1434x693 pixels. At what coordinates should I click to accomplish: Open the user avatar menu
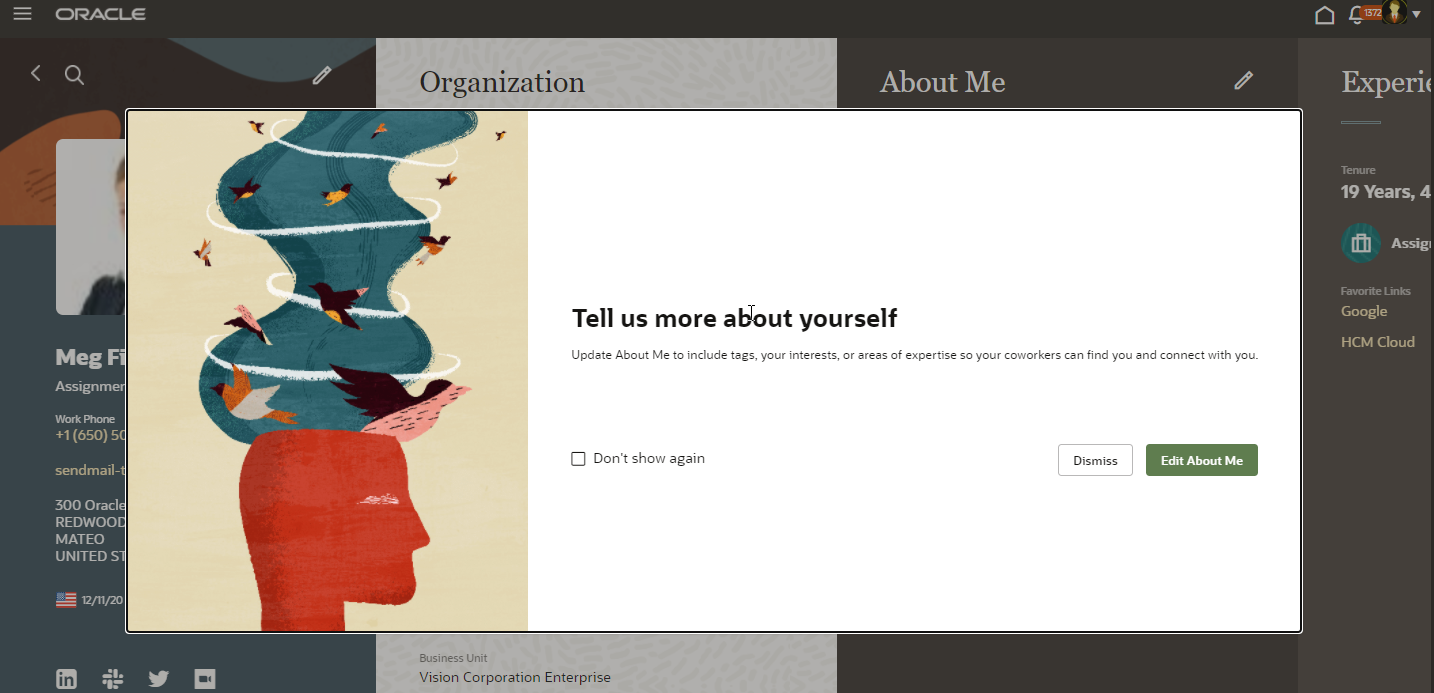click(x=1394, y=13)
